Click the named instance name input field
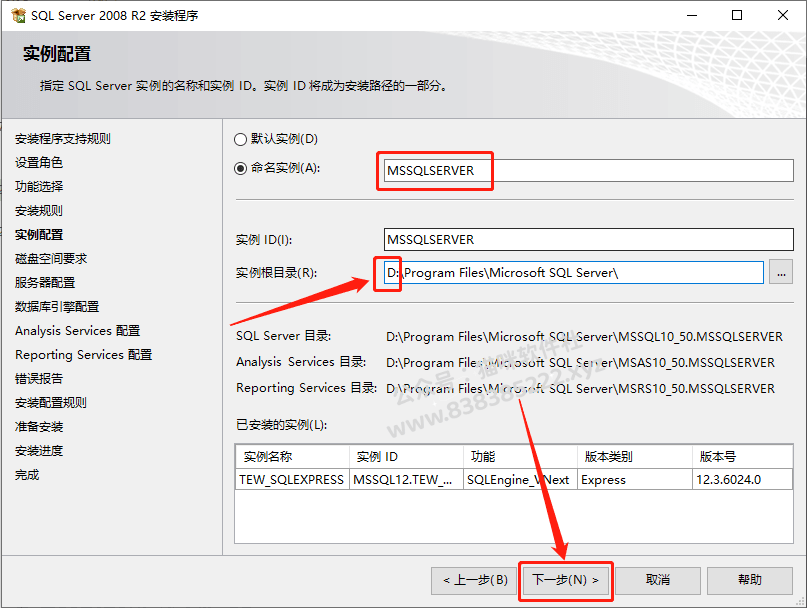Screen dimensions: 807x608 [x=588, y=170]
